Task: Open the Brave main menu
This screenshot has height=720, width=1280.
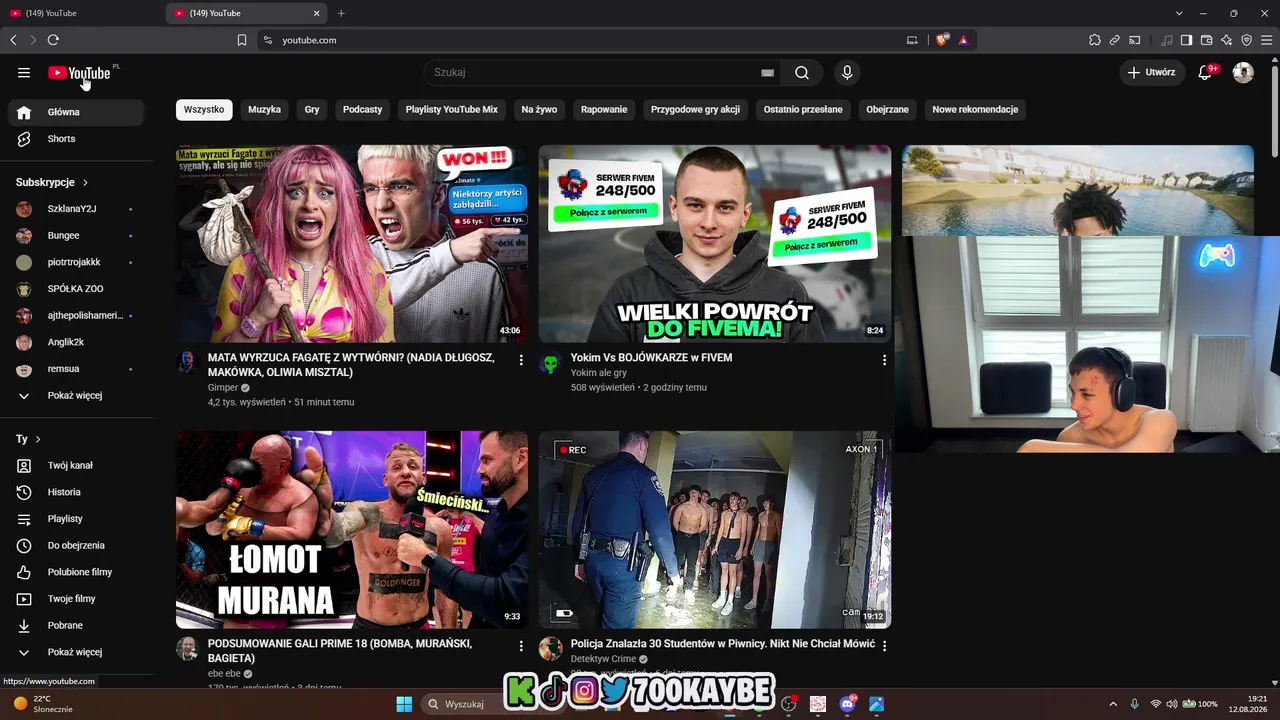Action: (1266, 40)
